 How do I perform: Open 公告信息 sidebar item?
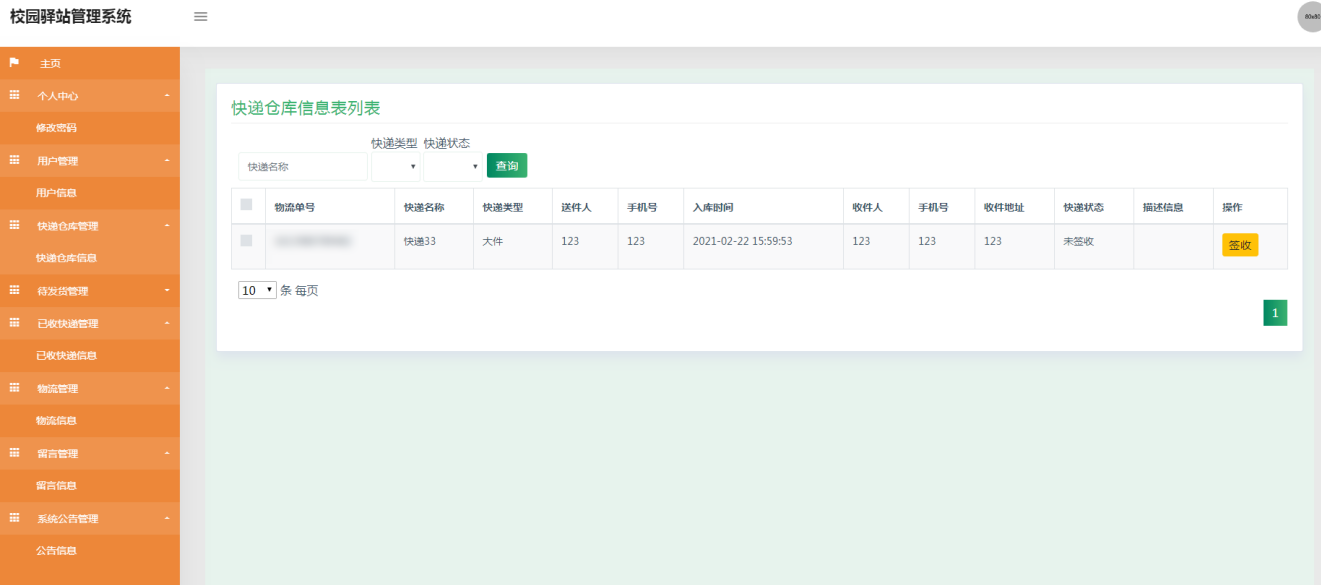[90, 550]
